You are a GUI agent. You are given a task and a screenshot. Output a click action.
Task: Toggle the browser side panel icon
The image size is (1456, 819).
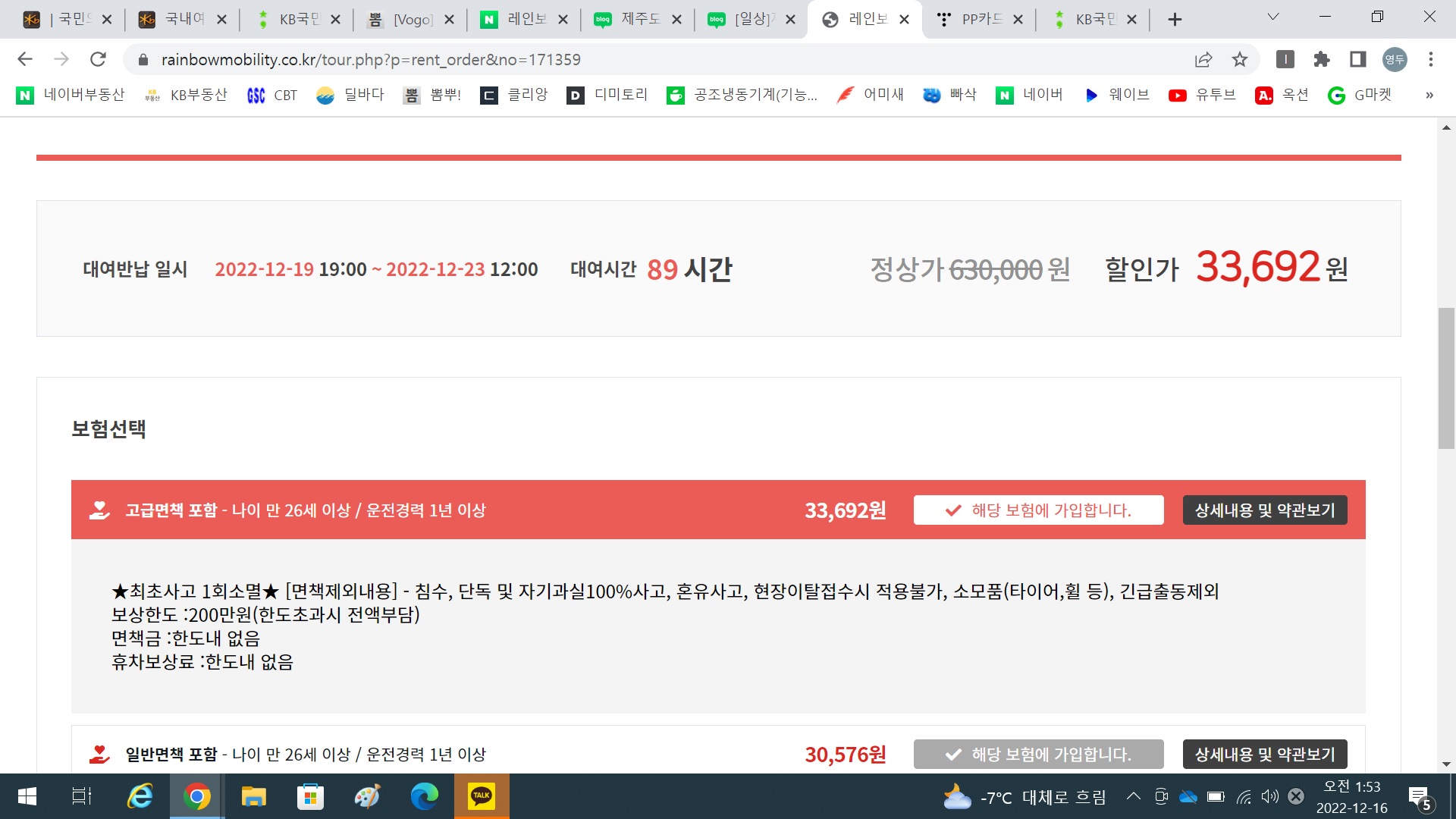pyautogui.click(x=1357, y=59)
